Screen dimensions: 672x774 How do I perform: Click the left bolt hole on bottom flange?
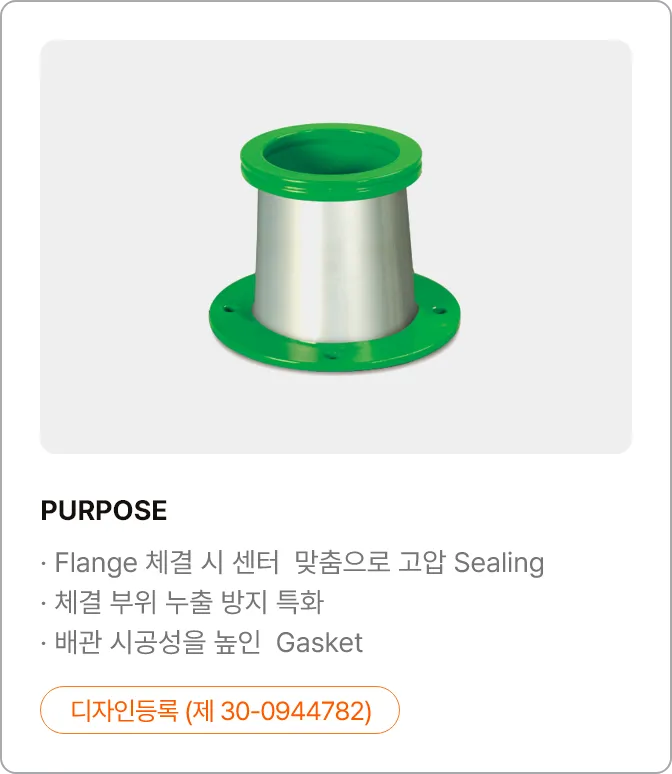pyautogui.click(x=228, y=310)
